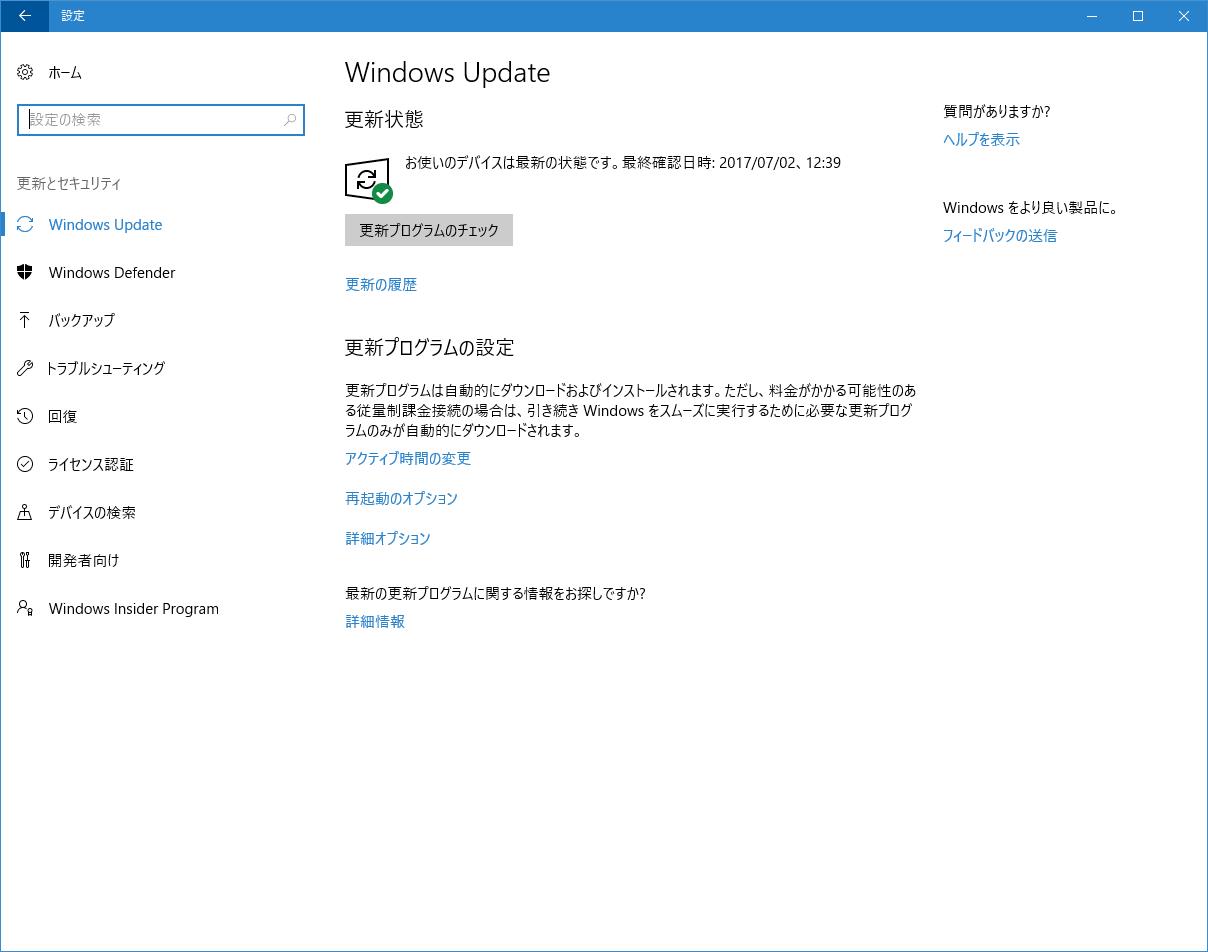Image resolution: width=1208 pixels, height=952 pixels.
Task: Click the Windows Update page heading
Action: pyautogui.click(x=447, y=73)
